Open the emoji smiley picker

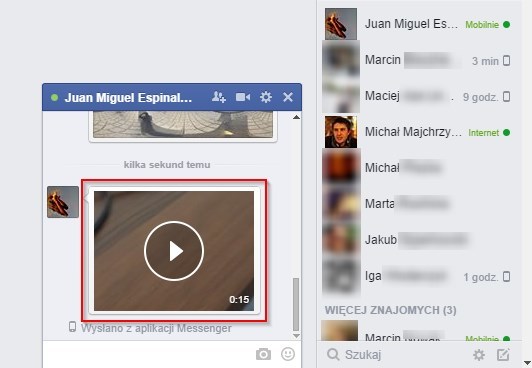click(x=288, y=354)
